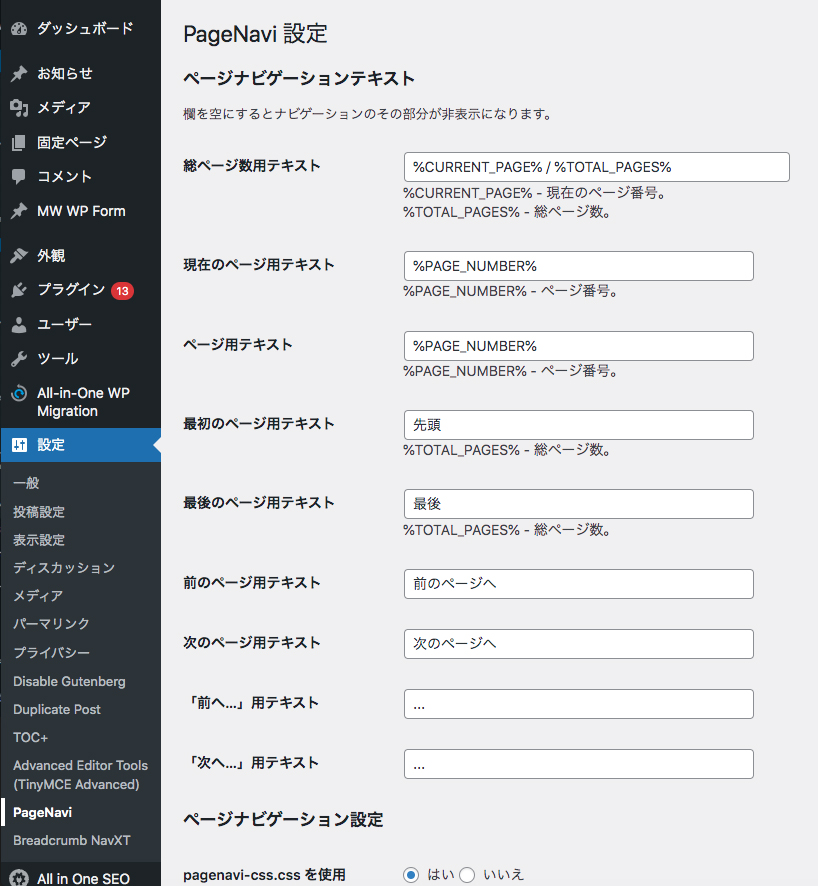The height and width of the screenshot is (886, 818).
Task: Select はい for pagenavi-css.css usage
Action: (x=411, y=875)
